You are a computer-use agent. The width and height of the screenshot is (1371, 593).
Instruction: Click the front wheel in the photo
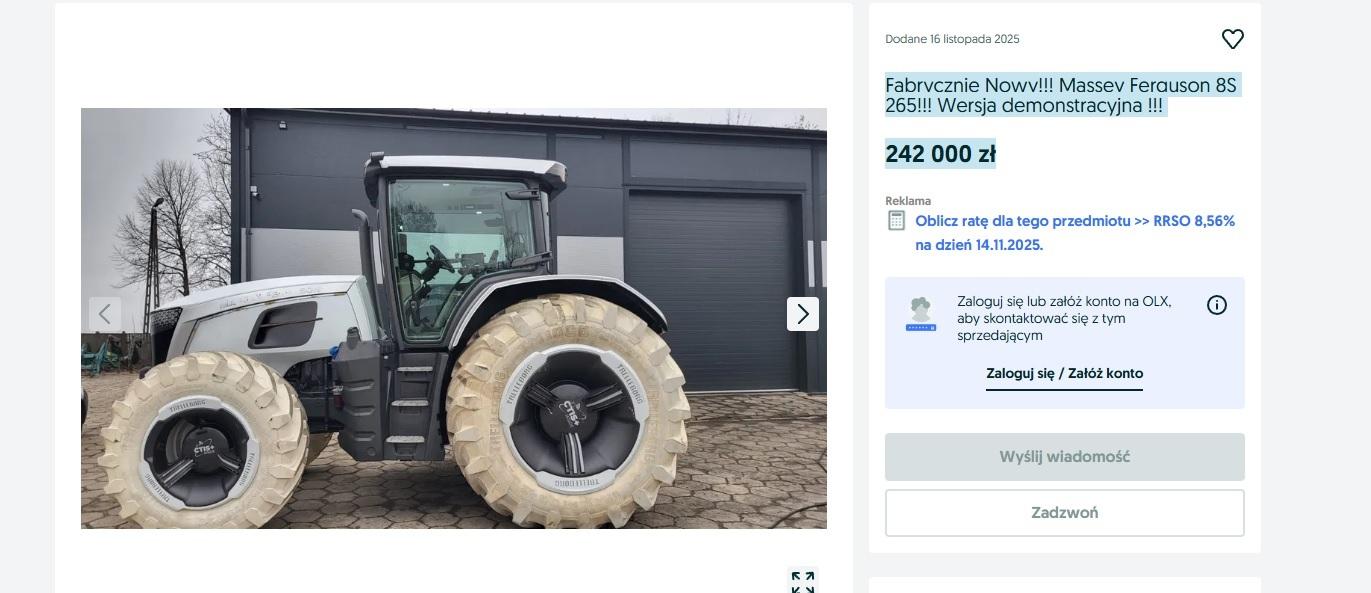pyautogui.click(x=202, y=441)
